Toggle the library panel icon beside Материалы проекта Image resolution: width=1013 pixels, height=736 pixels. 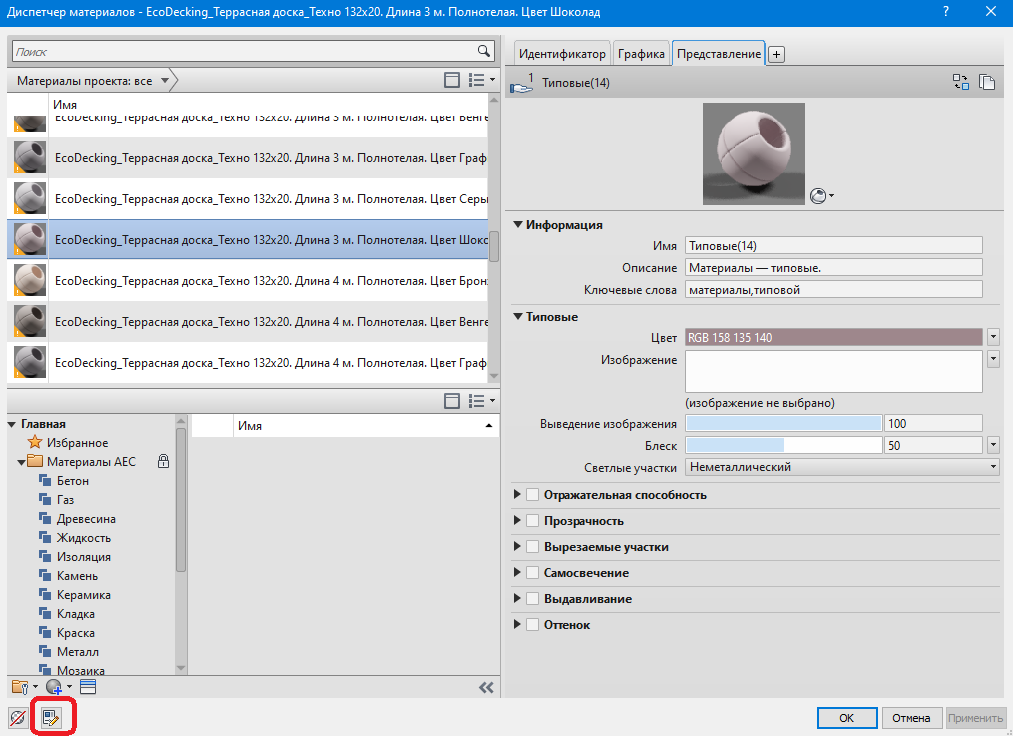pyautogui.click(x=452, y=80)
